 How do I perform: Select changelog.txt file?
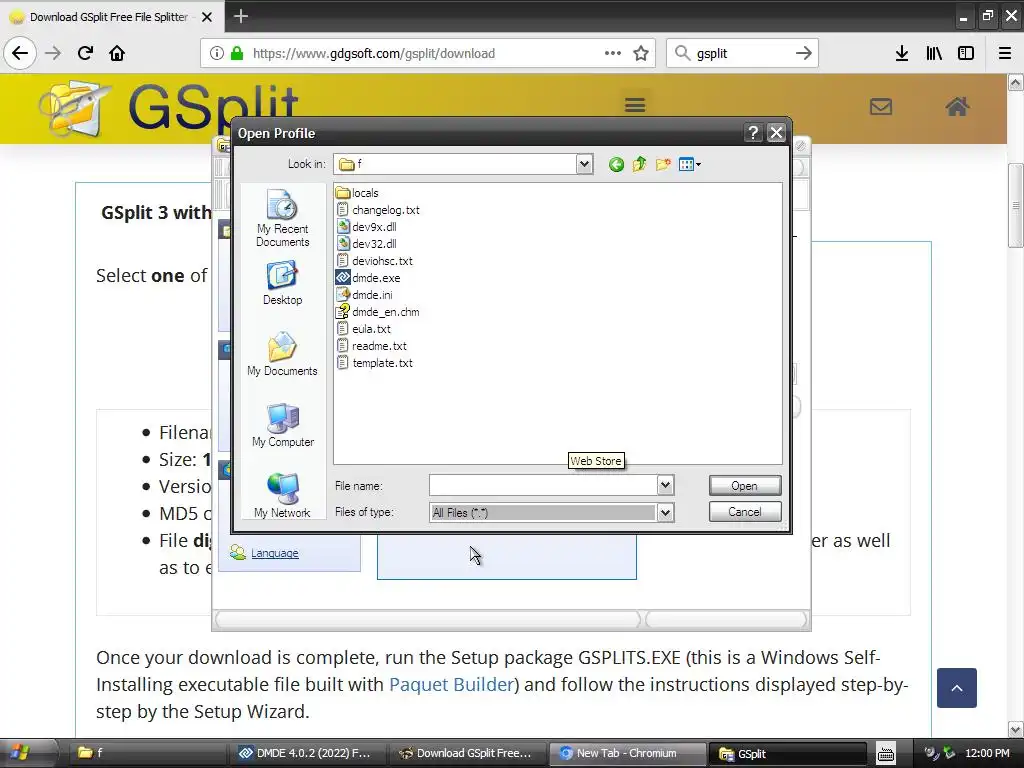pyautogui.click(x=378, y=210)
